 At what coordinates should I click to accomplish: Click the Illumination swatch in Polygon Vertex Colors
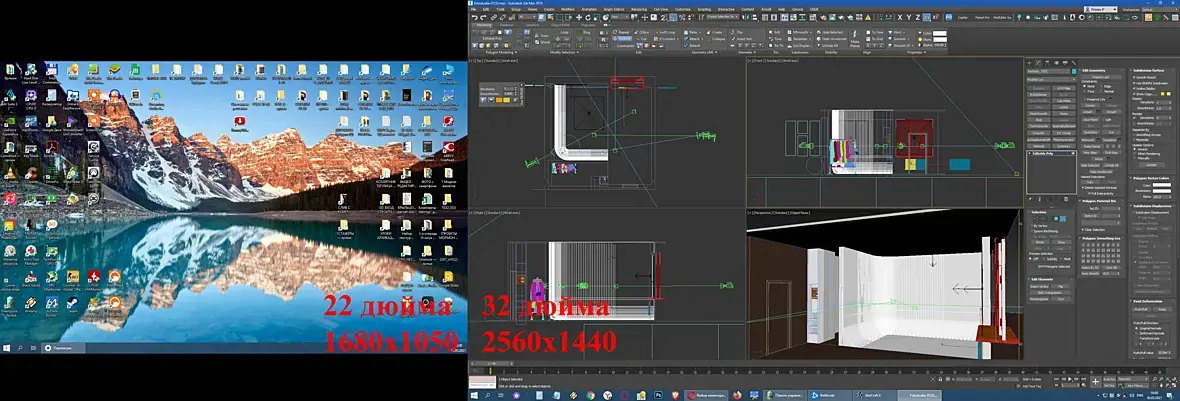coord(1161,191)
